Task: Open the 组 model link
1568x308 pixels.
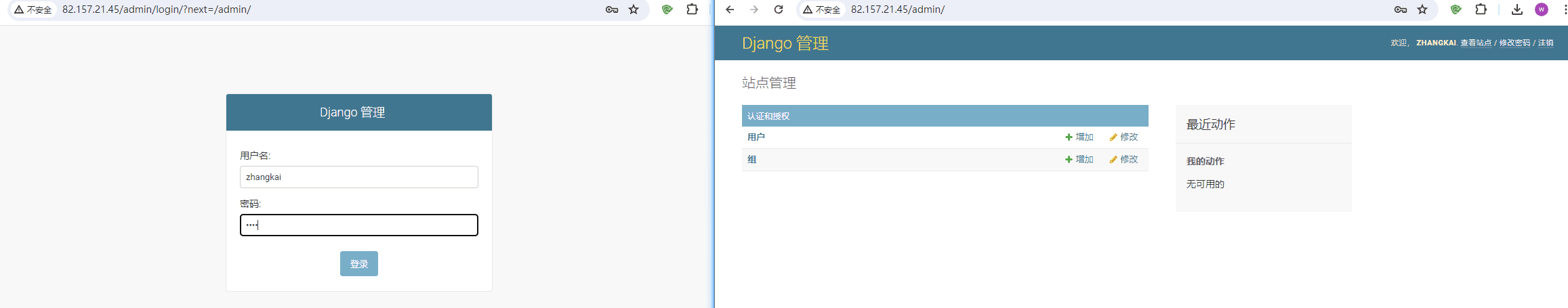Action: (x=752, y=160)
